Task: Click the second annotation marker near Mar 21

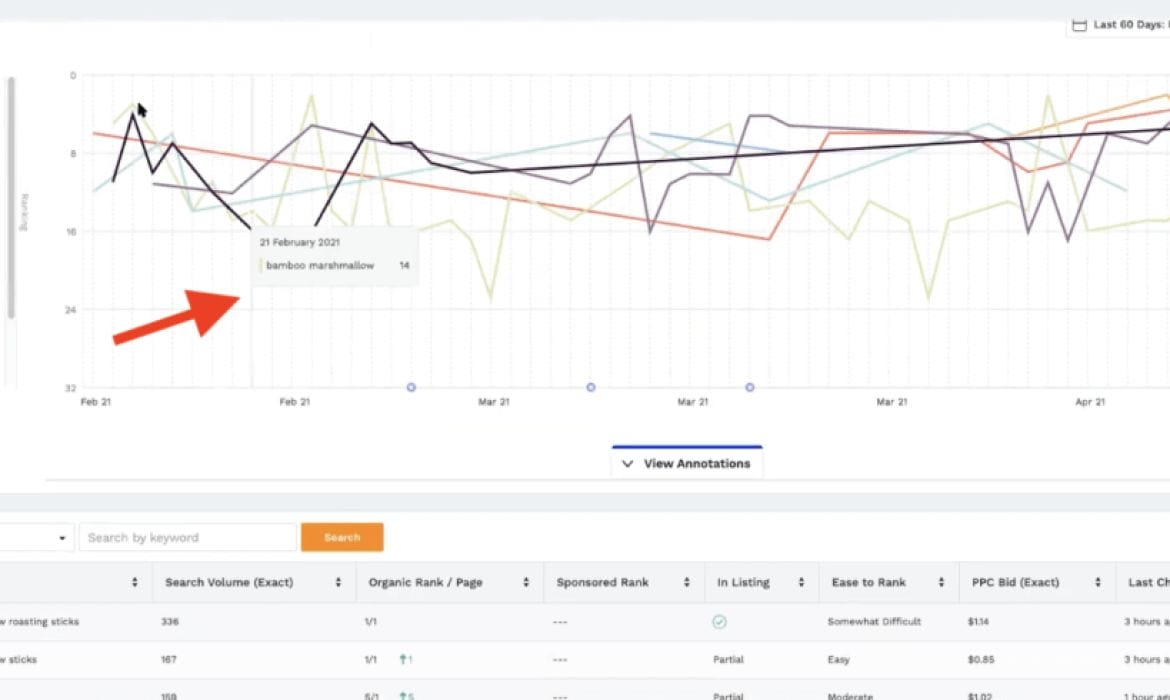Action: click(591, 387)
